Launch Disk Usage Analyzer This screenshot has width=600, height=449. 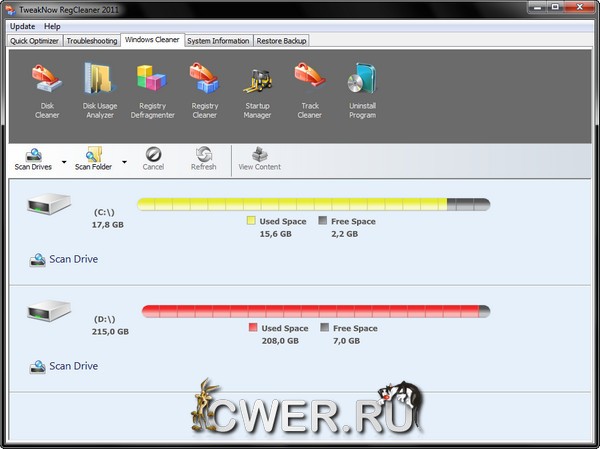(x=100, y=88)
